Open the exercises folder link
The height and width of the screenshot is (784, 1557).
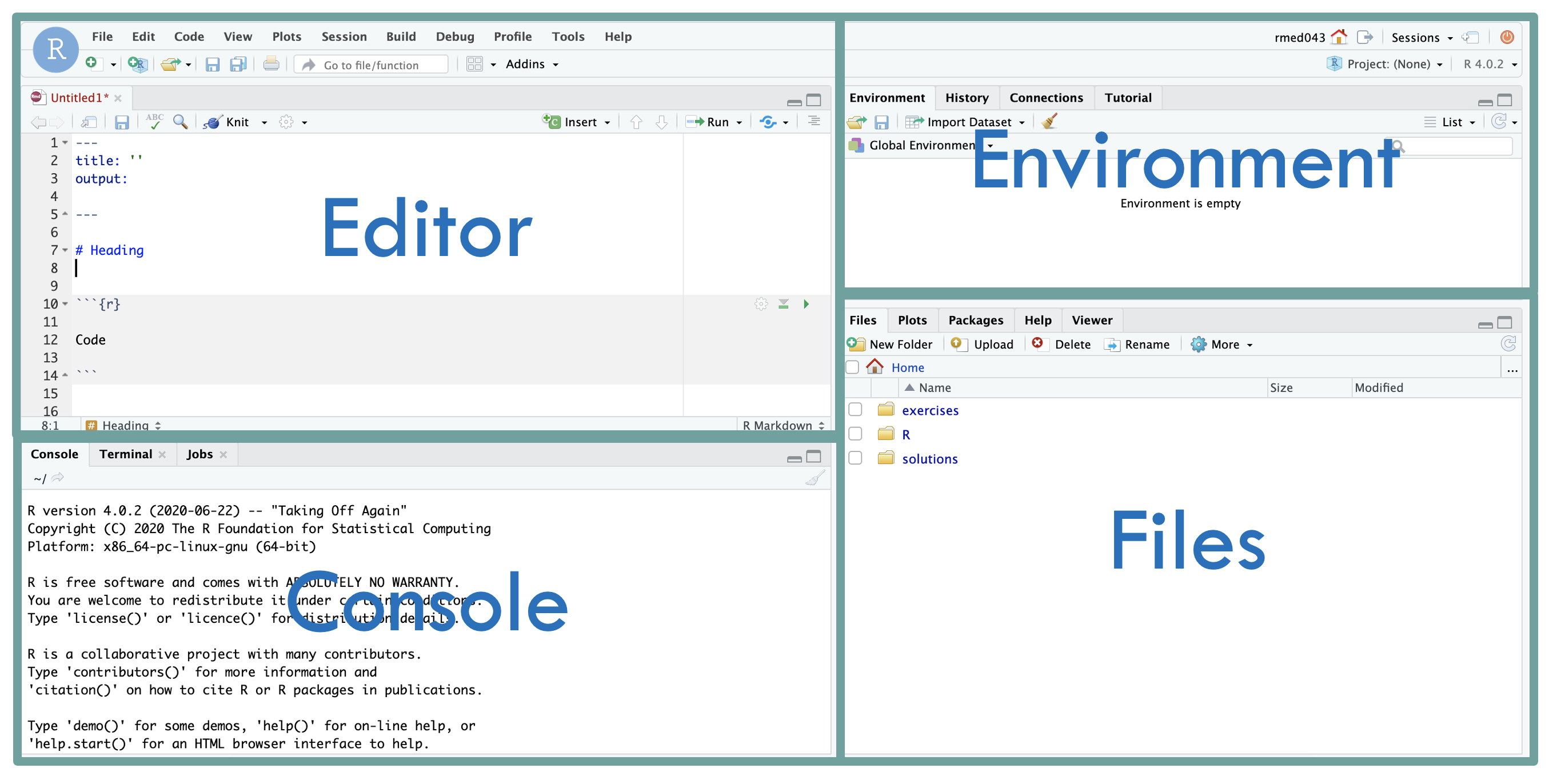point(929,410)
